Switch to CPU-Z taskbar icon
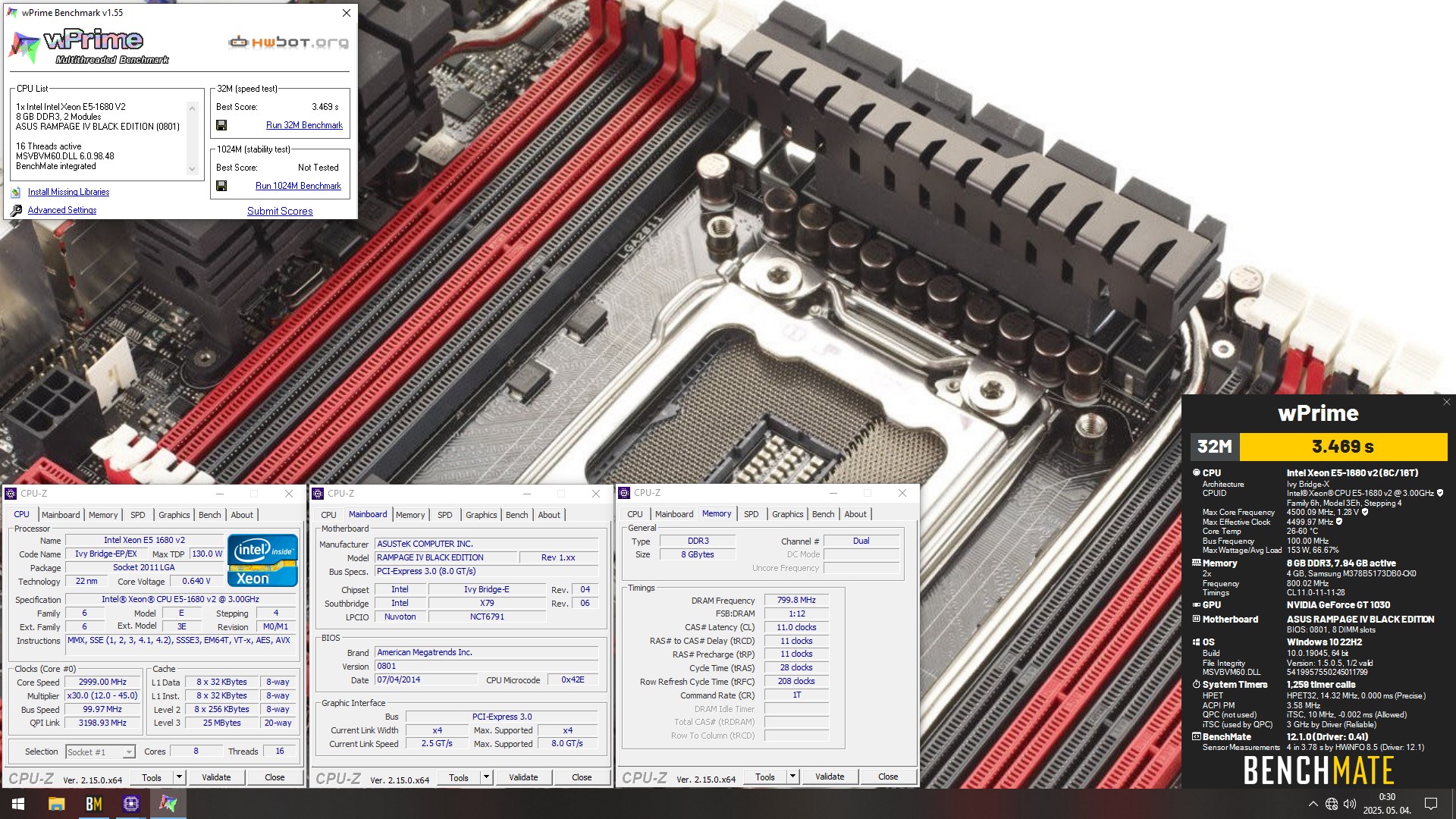Image resolution: width=1456 pixels, height=819 pixels. [130, 804]
